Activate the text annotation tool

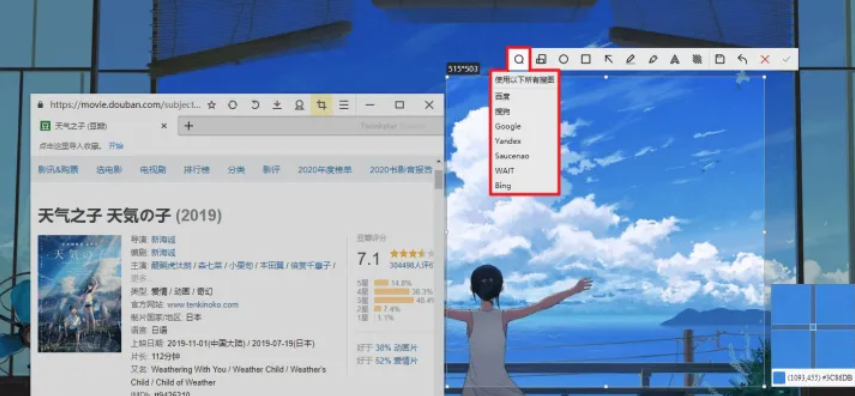coord(675,59)
